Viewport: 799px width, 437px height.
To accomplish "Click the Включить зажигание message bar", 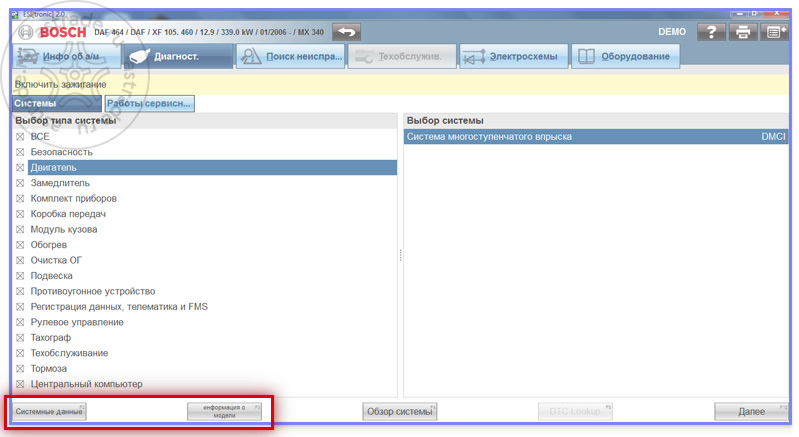I will (x=401, y=85).
